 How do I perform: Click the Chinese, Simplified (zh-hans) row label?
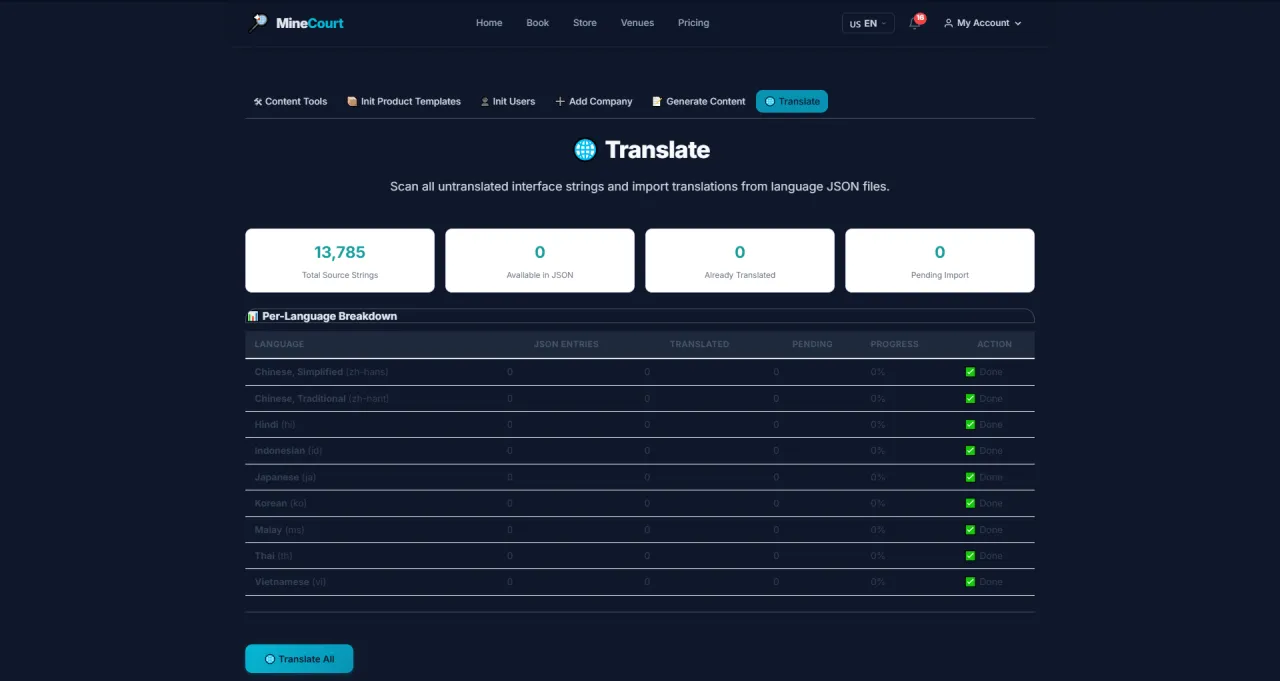[321, 372]
